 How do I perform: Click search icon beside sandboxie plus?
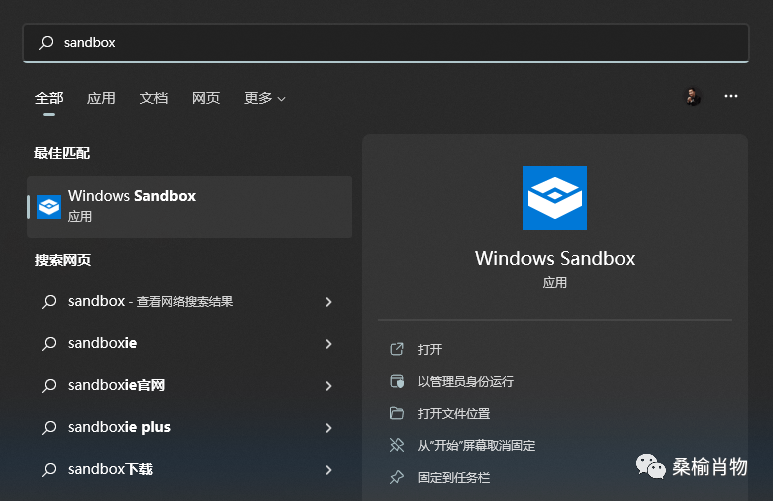[49, 427]
